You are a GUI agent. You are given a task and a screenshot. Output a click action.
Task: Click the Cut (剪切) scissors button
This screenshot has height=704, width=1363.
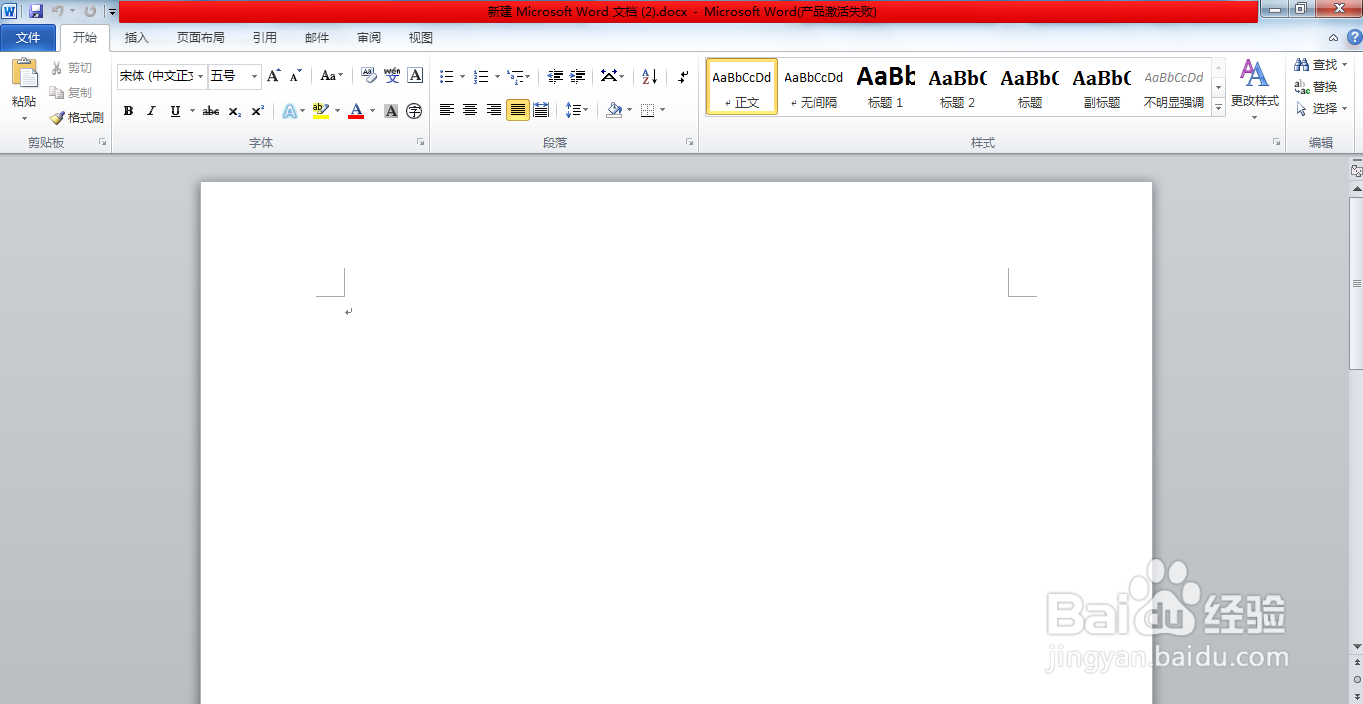point(71,68)
